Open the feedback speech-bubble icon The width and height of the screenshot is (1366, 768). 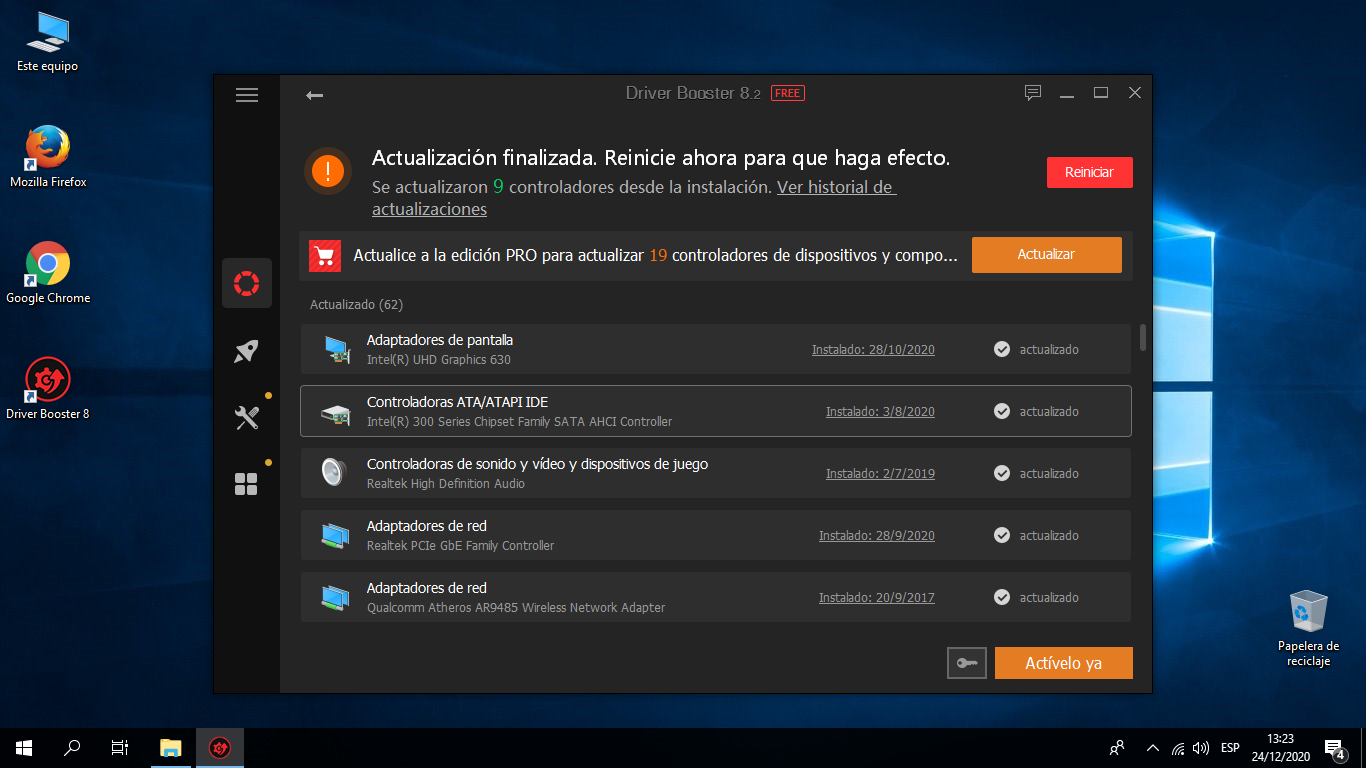pos(1033,93)
